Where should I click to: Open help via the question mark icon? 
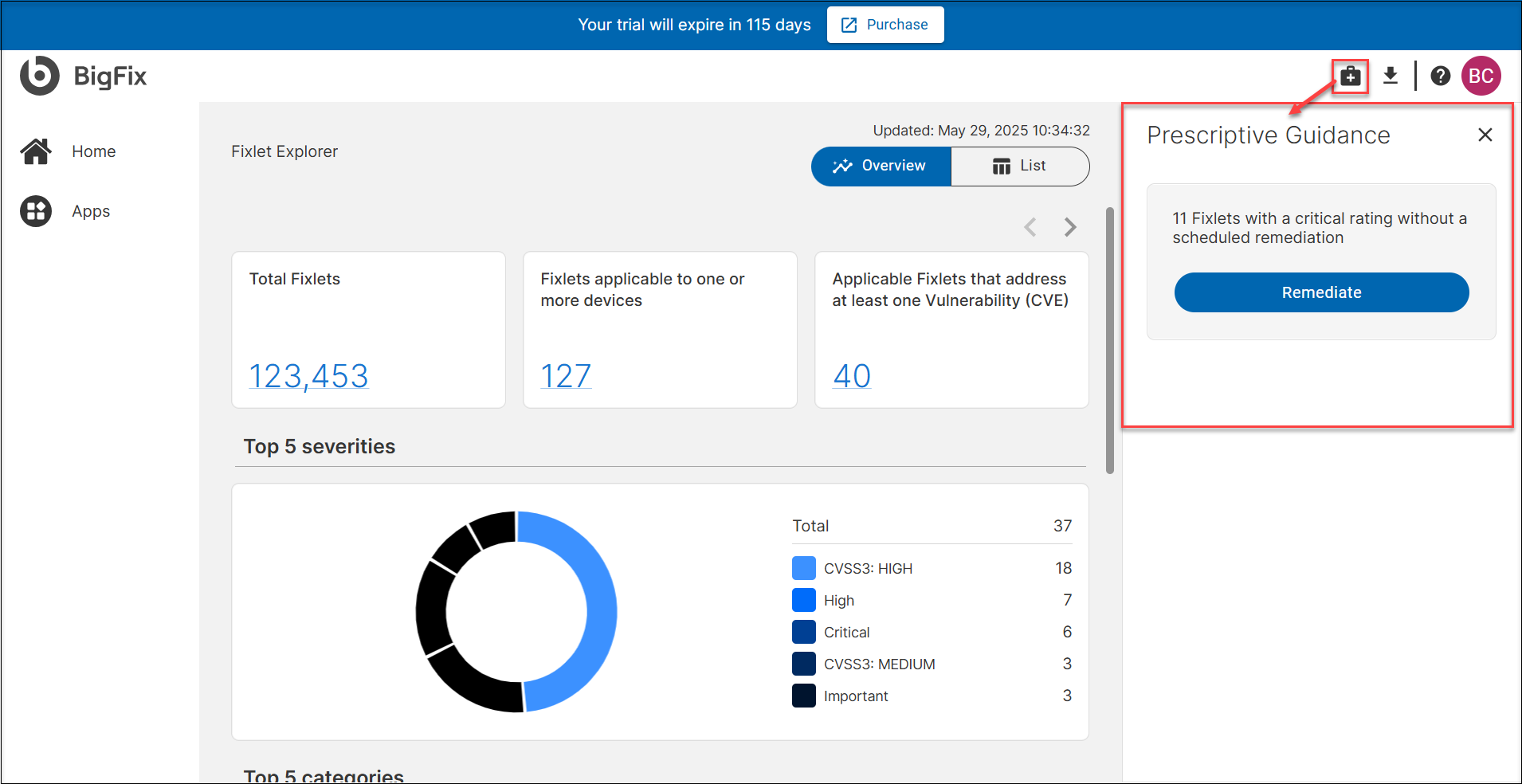pyautogui.click(x=1441, y=76)
